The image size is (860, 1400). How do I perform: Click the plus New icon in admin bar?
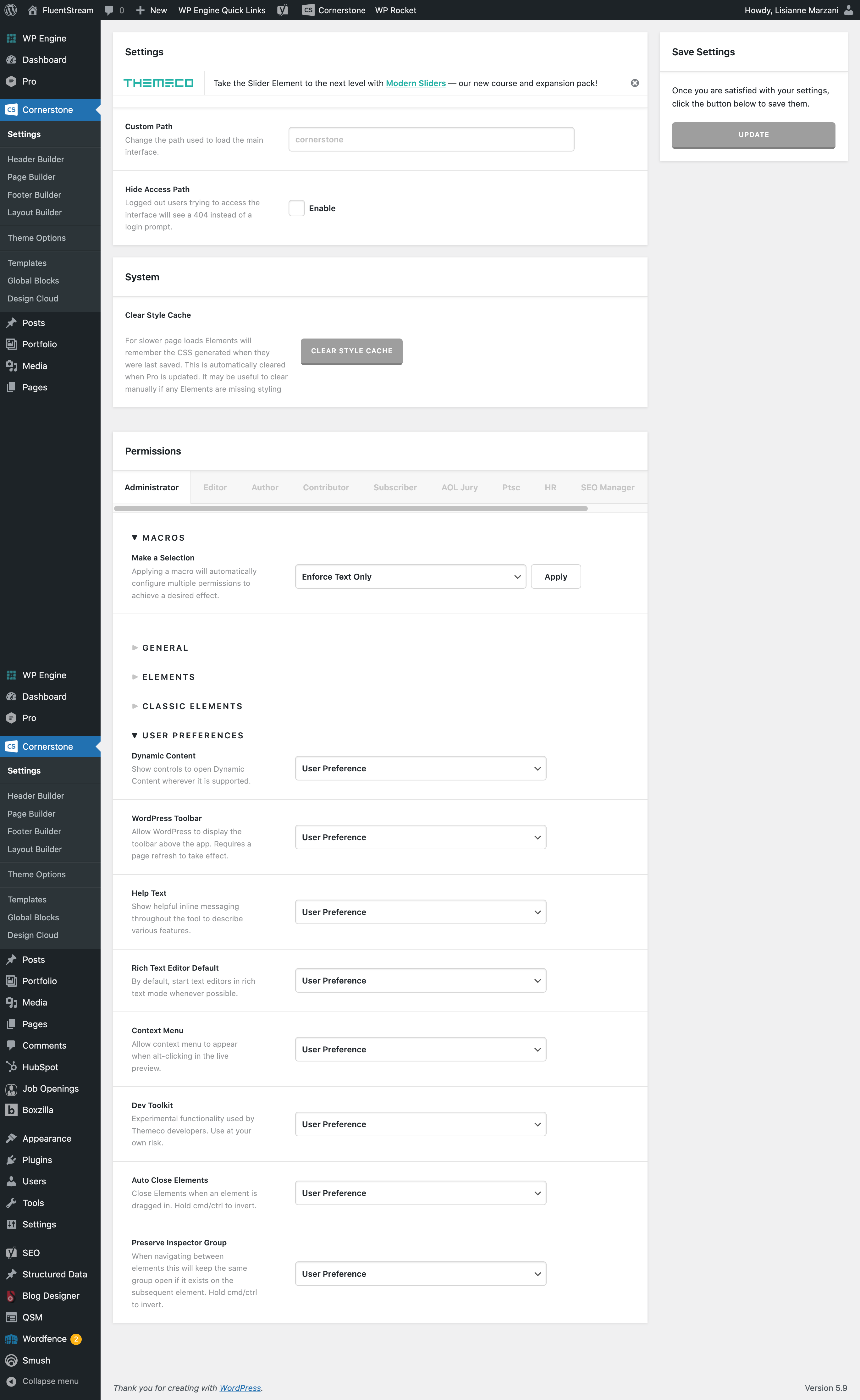(x=140, y=10)
